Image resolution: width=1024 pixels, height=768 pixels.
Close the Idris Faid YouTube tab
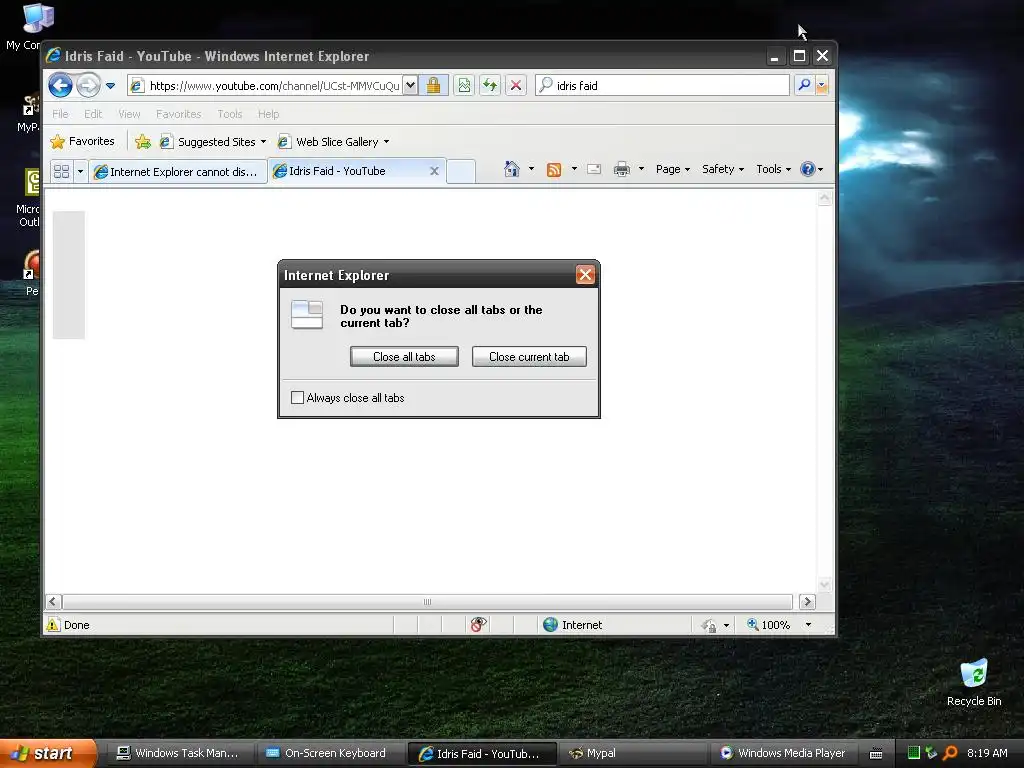pyautogui.click(x=434, y=171)
